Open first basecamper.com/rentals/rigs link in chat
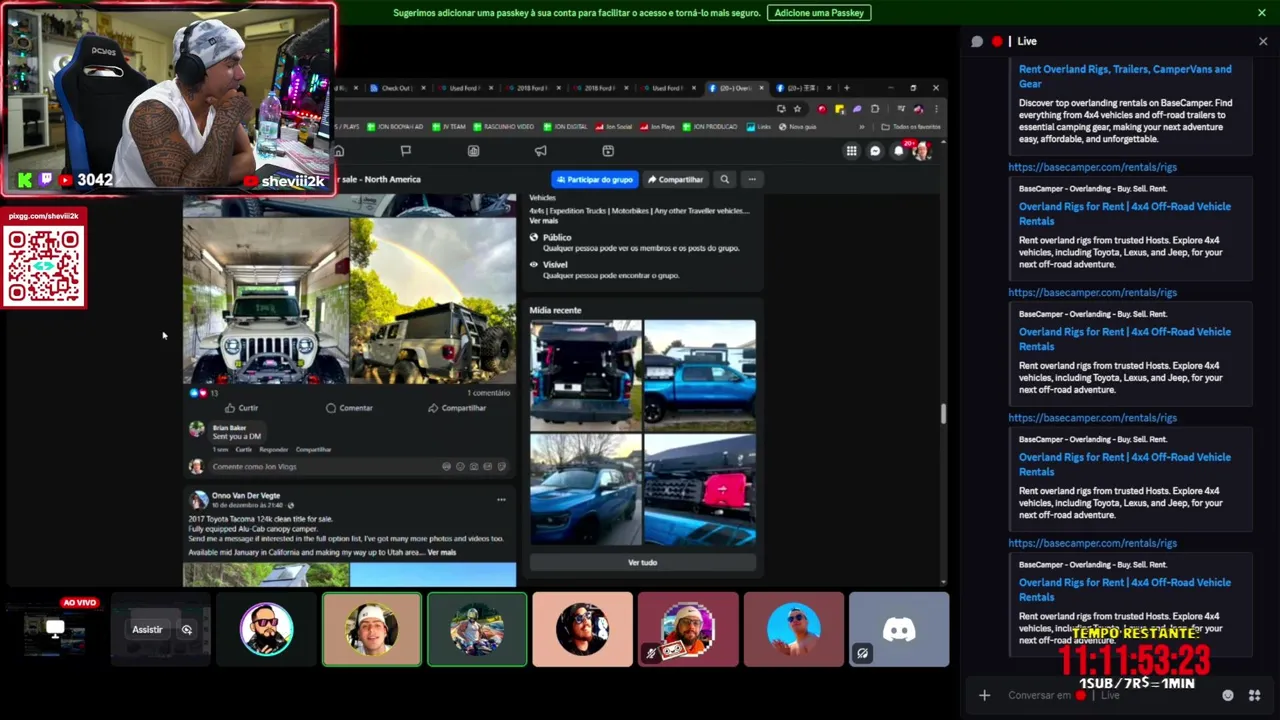The width and height of the screenshot is (1280, 720). [x=1092, y=167]
